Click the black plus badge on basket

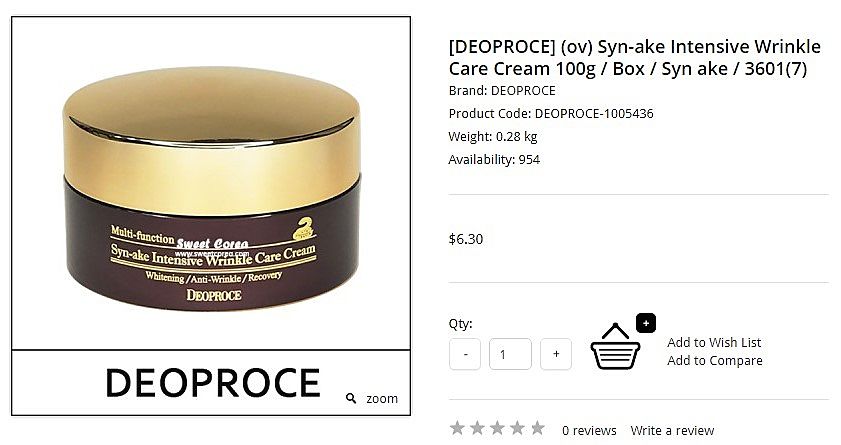(x=646, y=323)
